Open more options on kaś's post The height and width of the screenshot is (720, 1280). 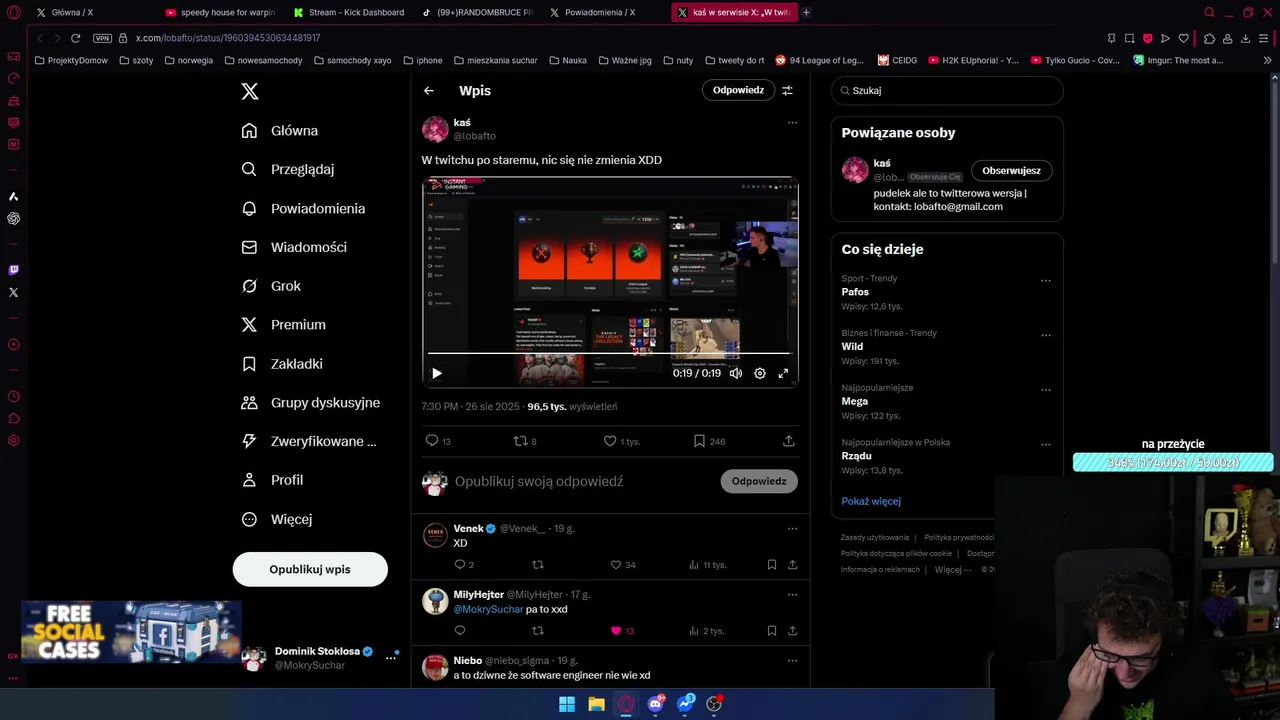[x=792, y=122]
